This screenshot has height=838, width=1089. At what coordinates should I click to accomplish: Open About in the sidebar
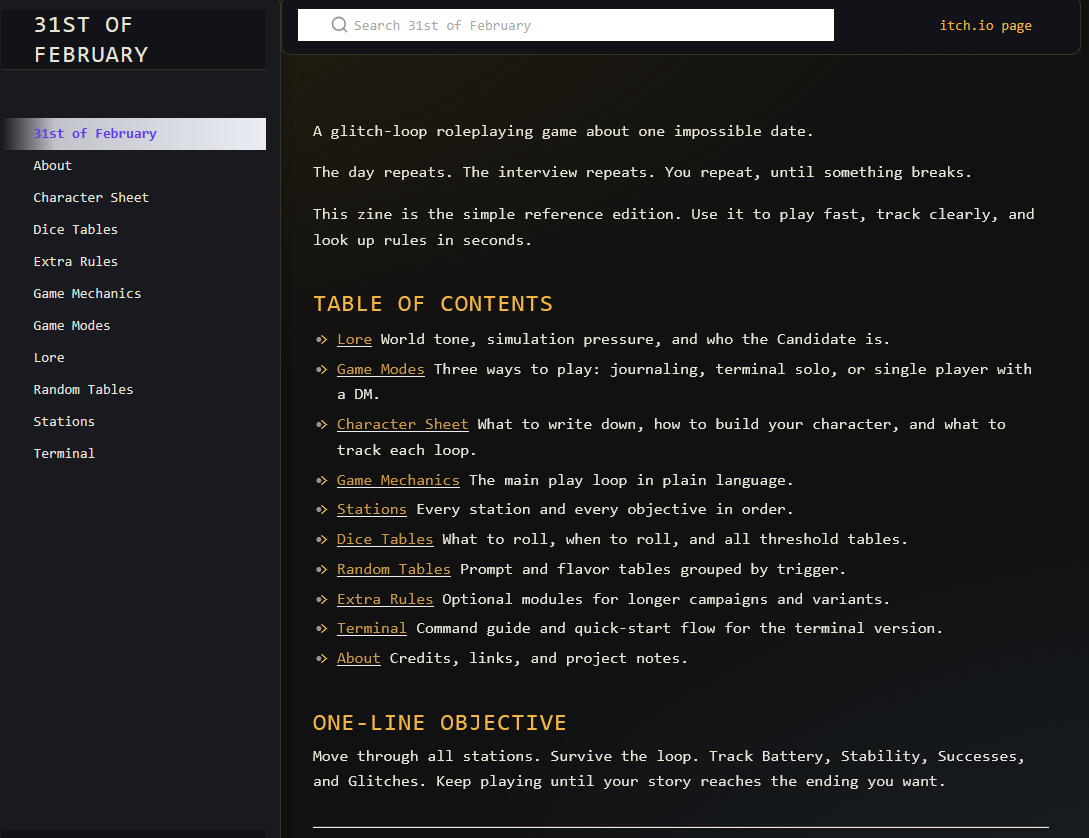point(52,165)
